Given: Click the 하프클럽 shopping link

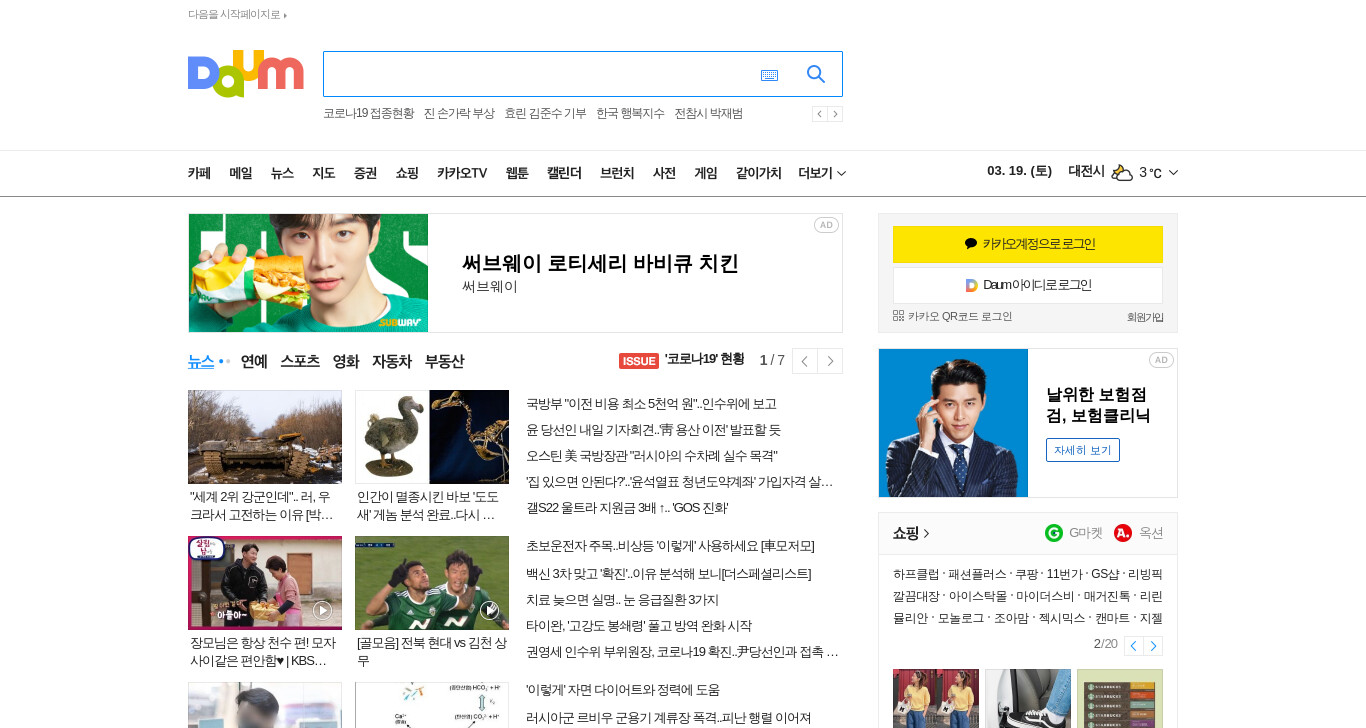Looking at the screenshot, I should click(916, 574).
